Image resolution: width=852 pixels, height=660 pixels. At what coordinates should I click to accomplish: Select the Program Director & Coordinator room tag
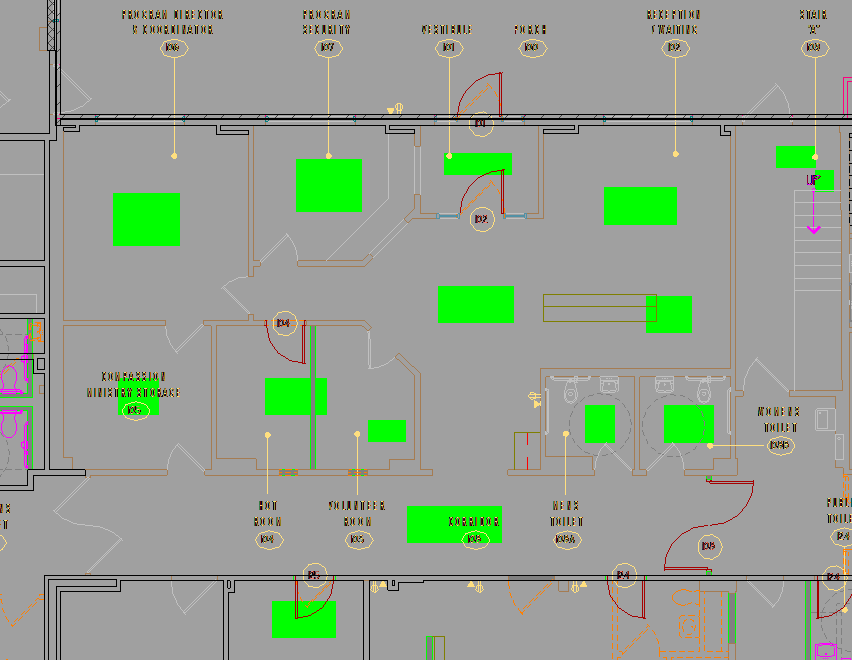[174, 48]
